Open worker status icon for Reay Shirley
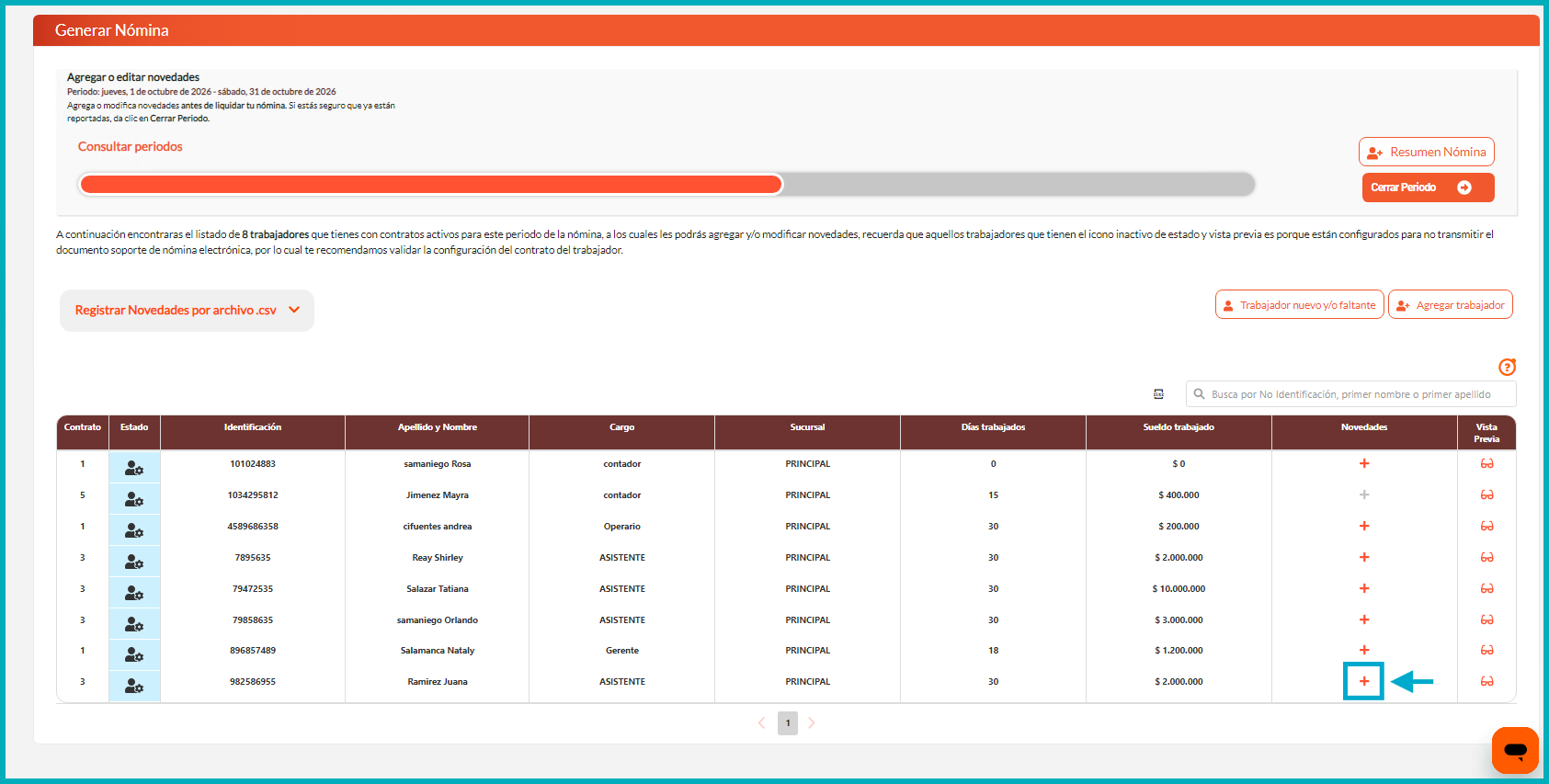The height and width of the screenshot is (784, 1549). (134, 562)
